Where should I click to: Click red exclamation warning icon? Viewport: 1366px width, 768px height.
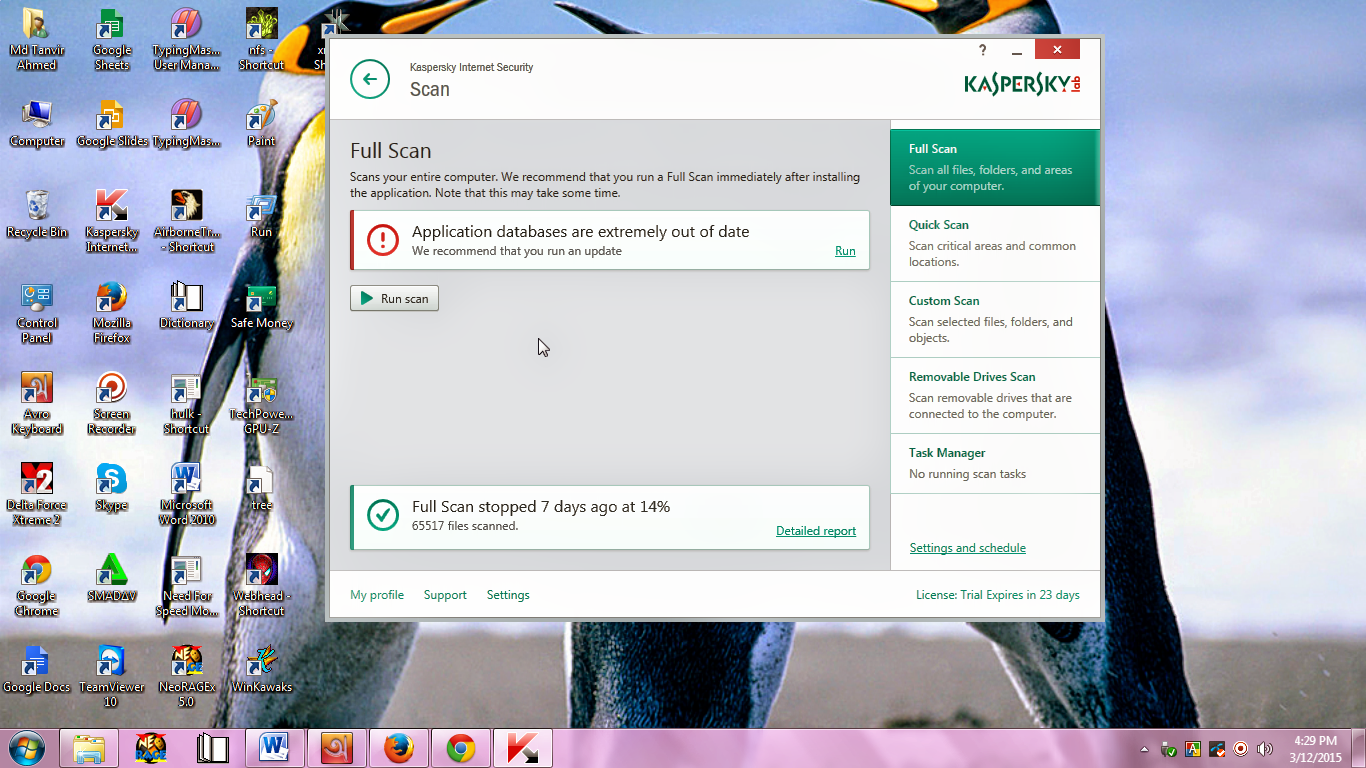(x=382, y=240)
